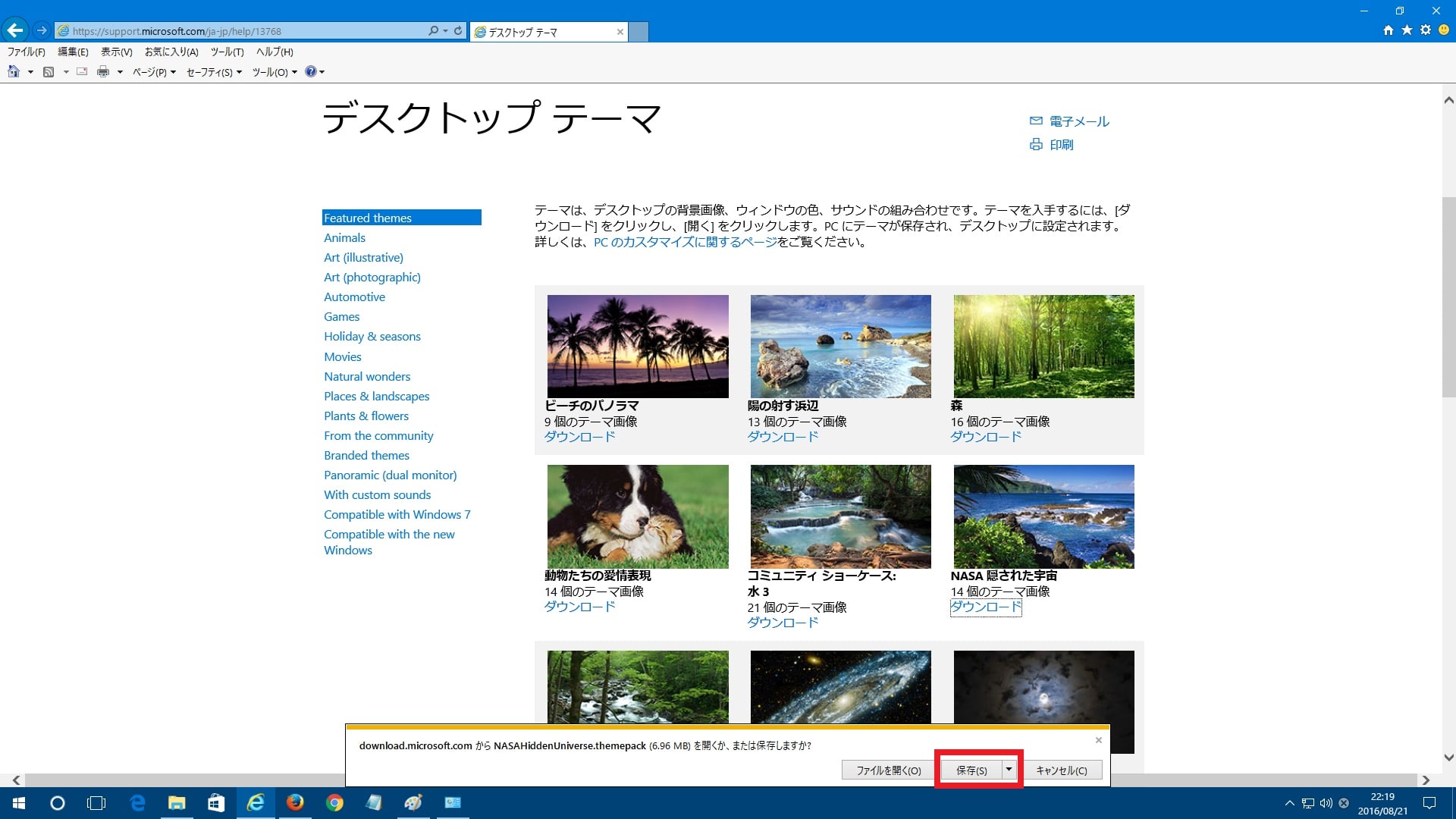Click キャンセル(C) in the download bar

(x=1062, y=770)
